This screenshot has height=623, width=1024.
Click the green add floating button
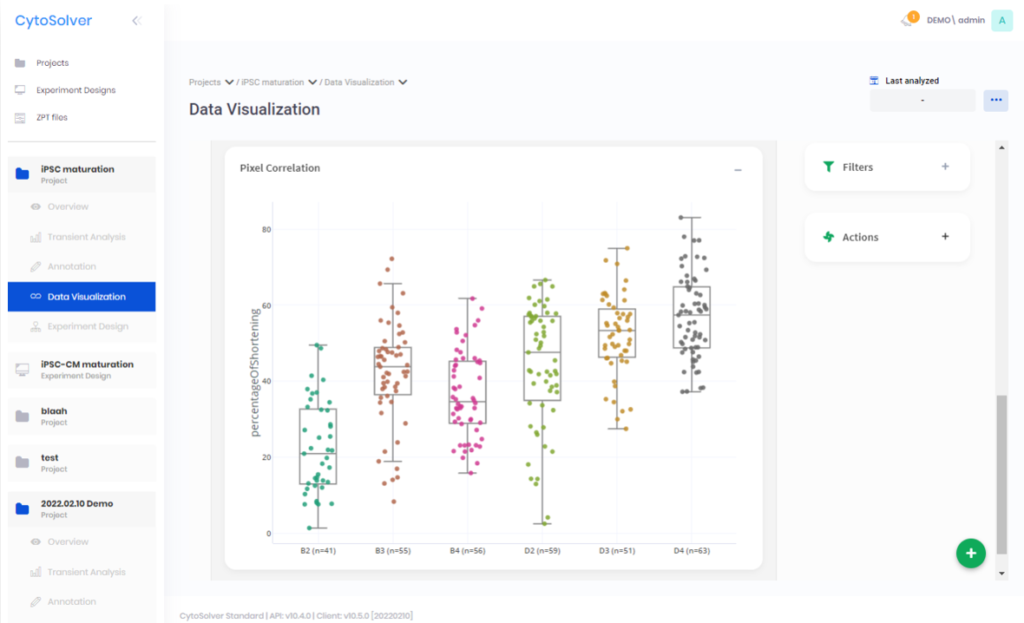(x=970, y=553)
